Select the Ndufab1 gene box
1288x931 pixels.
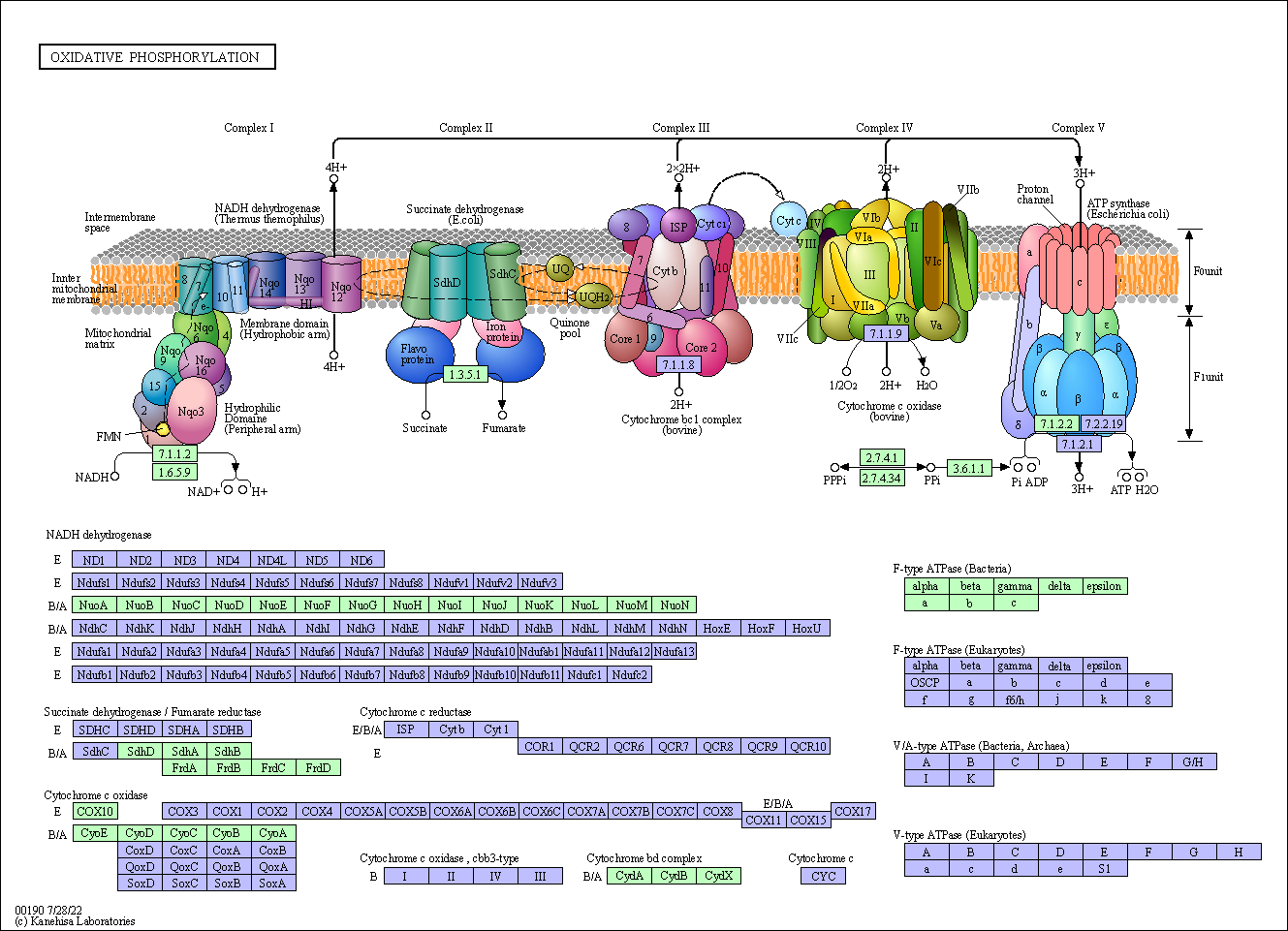[540, 651]
